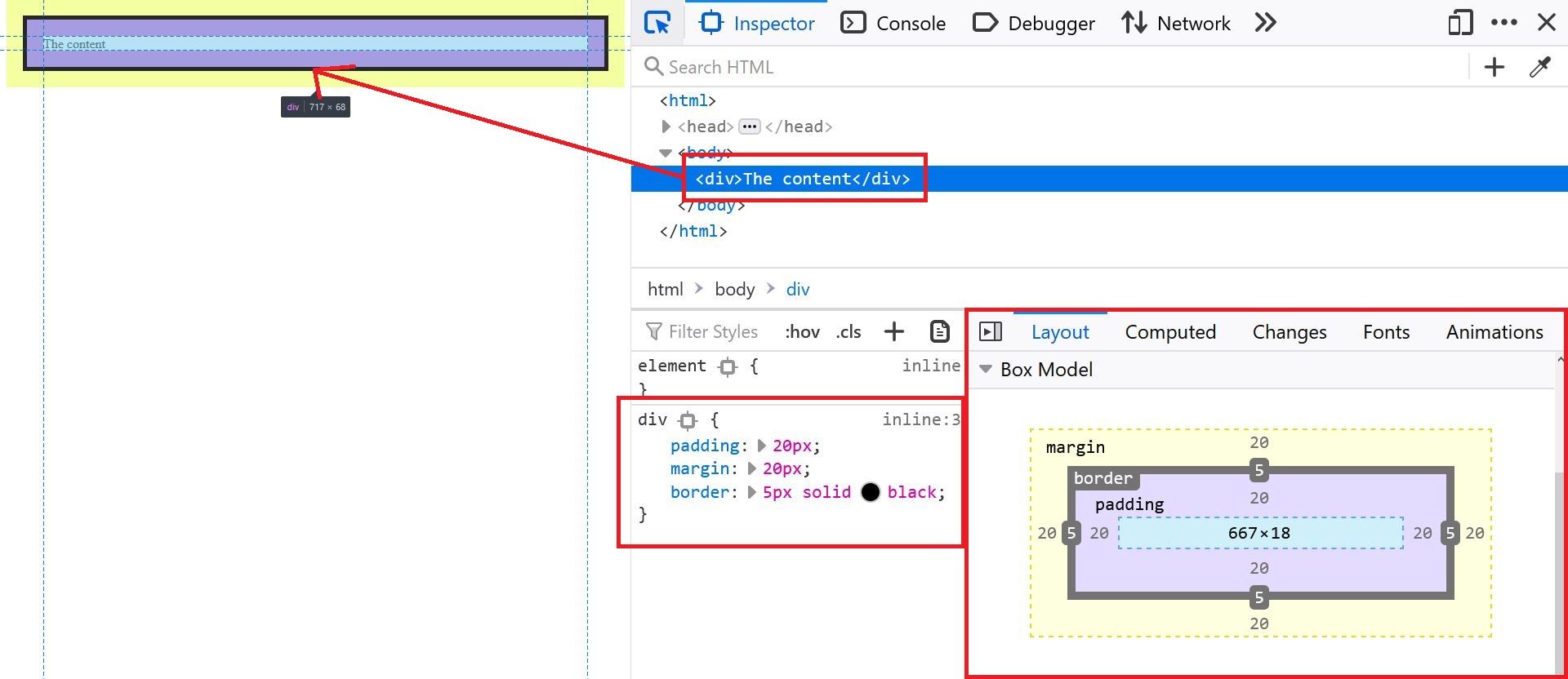This screenshot has width=1568, height=679.
Task: Close the developer tools panel
Action: (1547, 23)
